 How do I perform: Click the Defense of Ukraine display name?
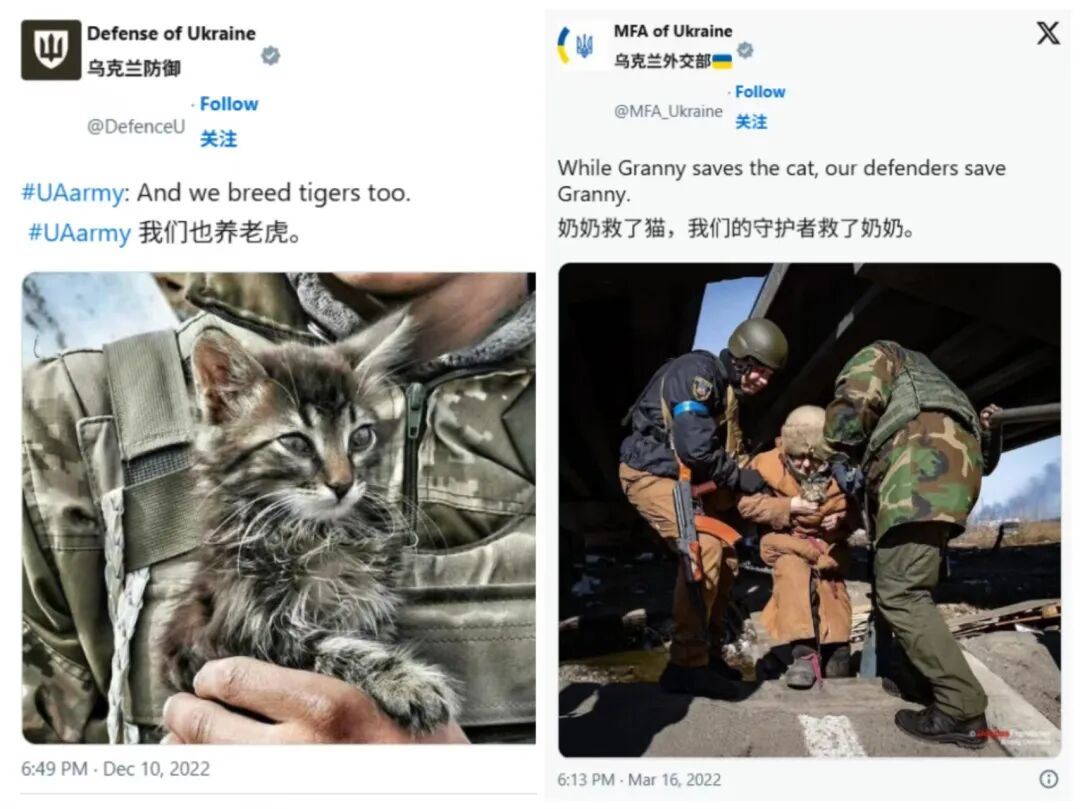pyautogui.click(x=171, y=33)
